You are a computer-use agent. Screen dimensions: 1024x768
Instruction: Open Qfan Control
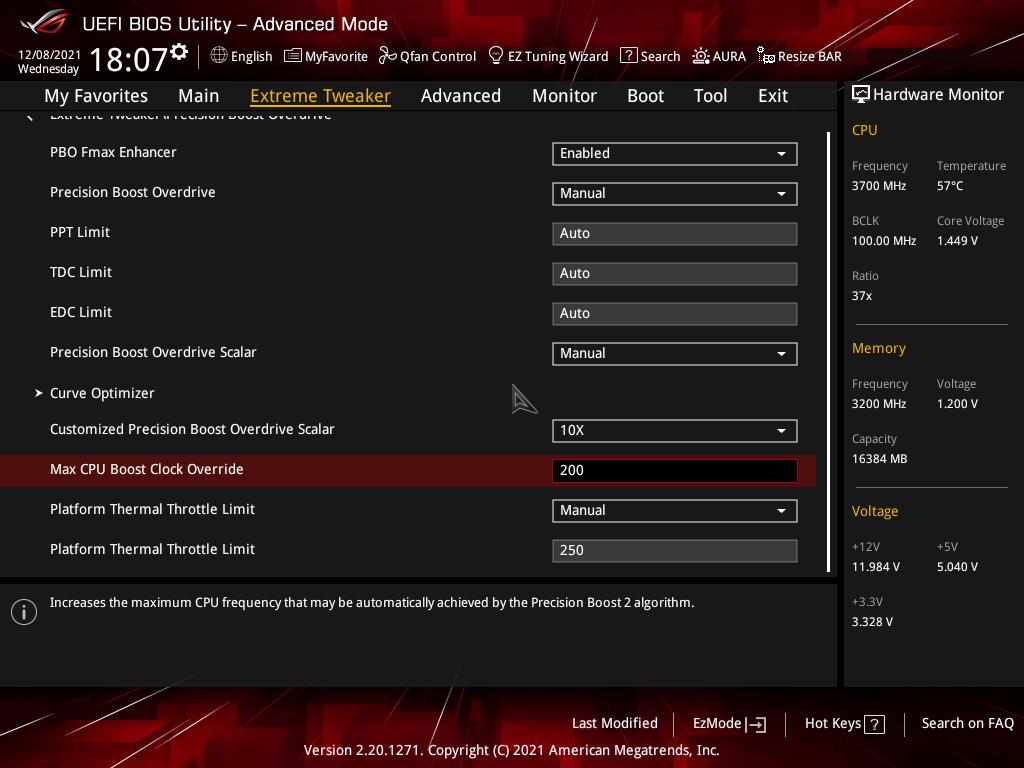pos(427,56)
